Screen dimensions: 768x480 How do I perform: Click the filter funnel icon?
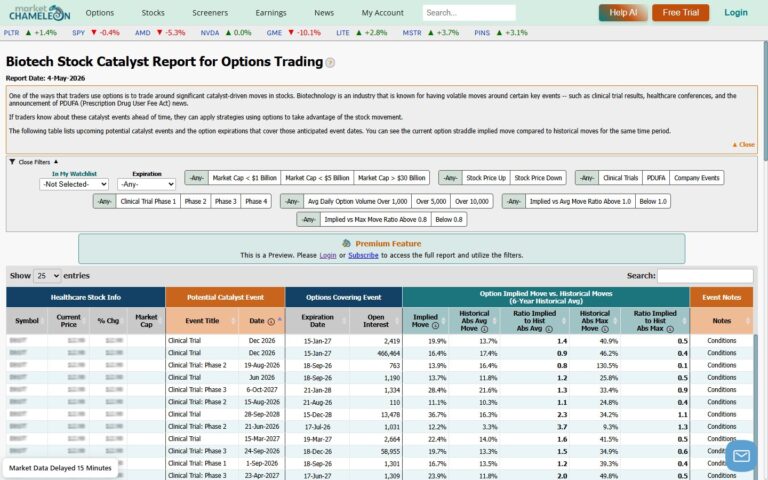coord(12,162)
